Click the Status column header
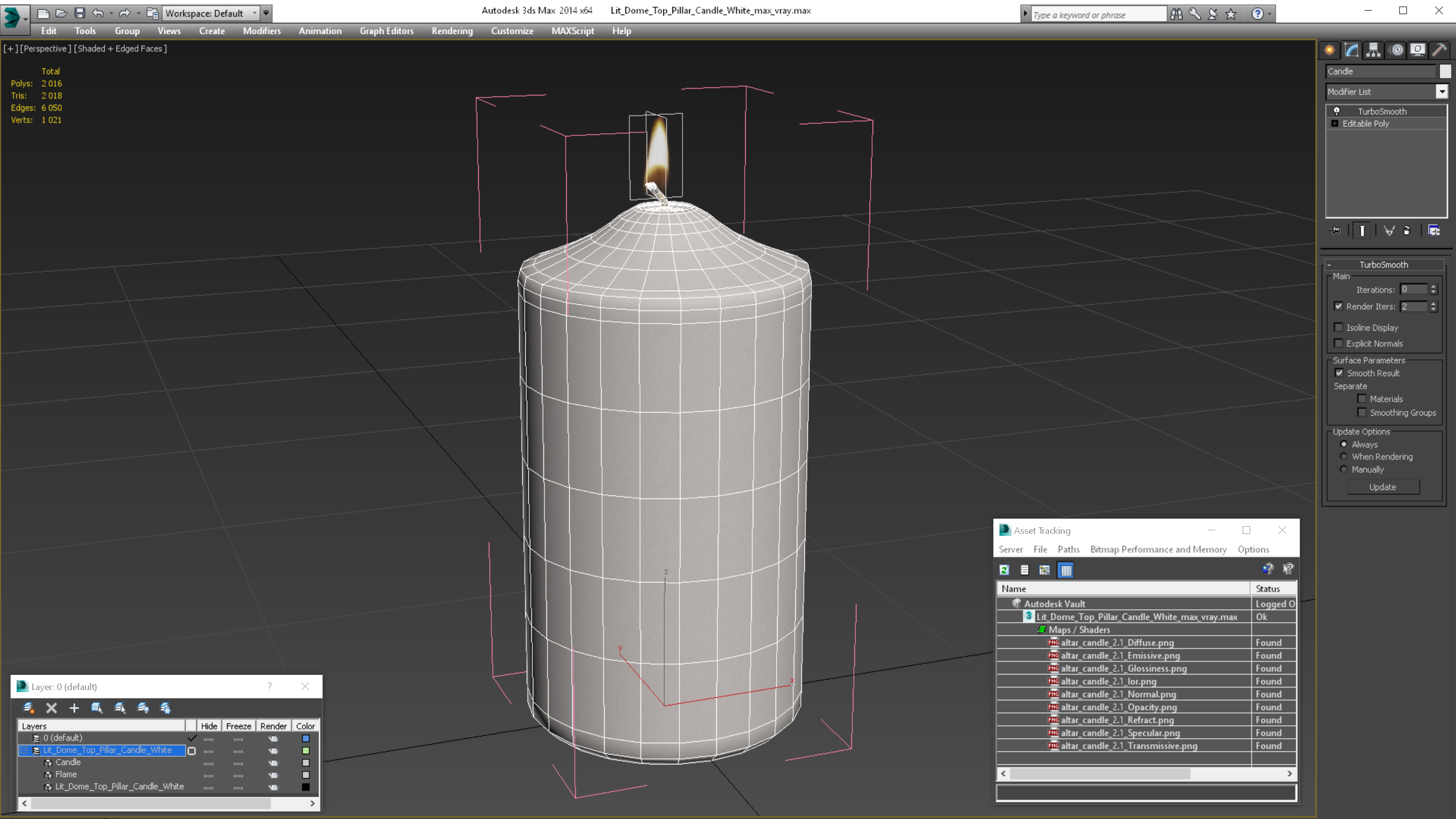Screen dimensions: 1456x819 1273,589
